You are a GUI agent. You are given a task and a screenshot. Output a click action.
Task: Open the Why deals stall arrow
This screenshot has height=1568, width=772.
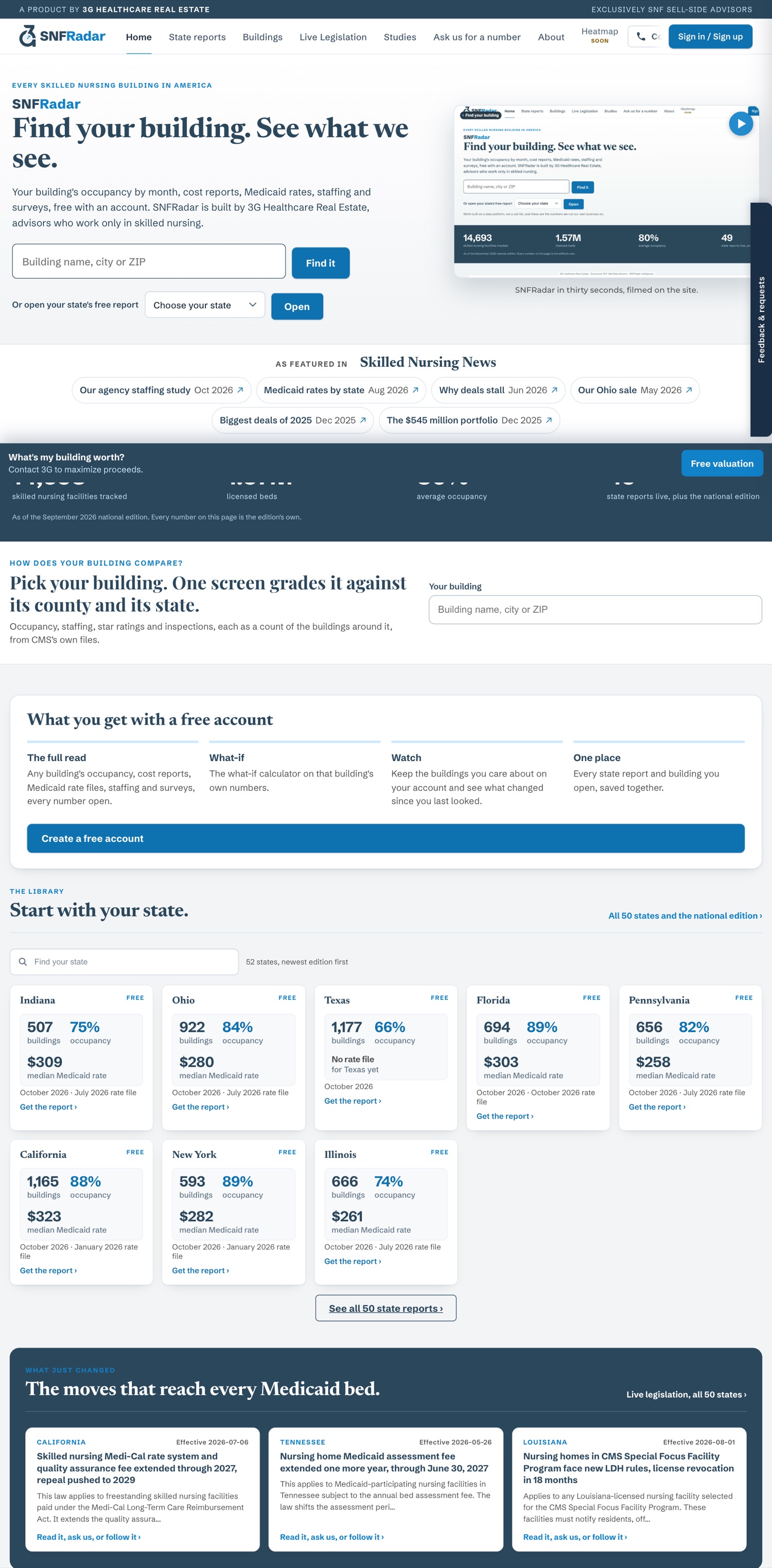coord(554,390)
